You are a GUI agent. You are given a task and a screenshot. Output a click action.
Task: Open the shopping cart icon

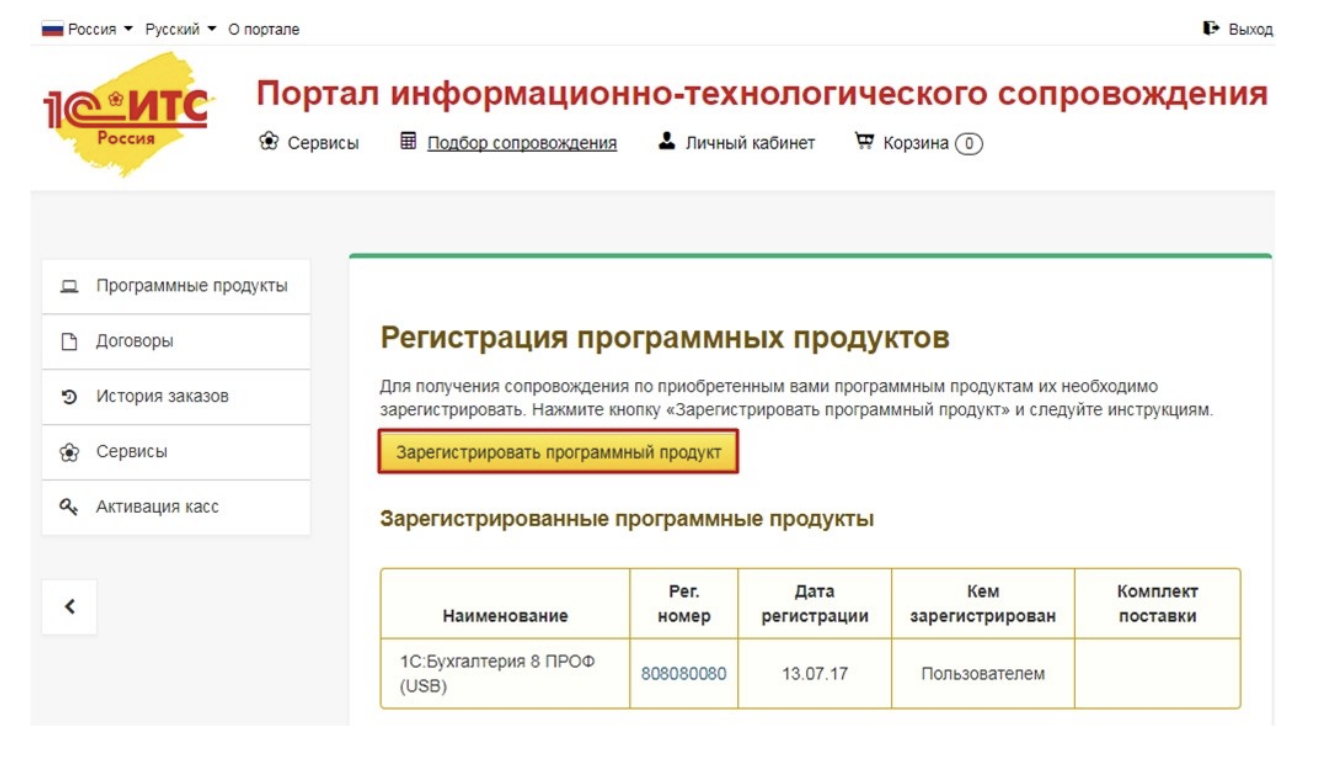[864, 142]
